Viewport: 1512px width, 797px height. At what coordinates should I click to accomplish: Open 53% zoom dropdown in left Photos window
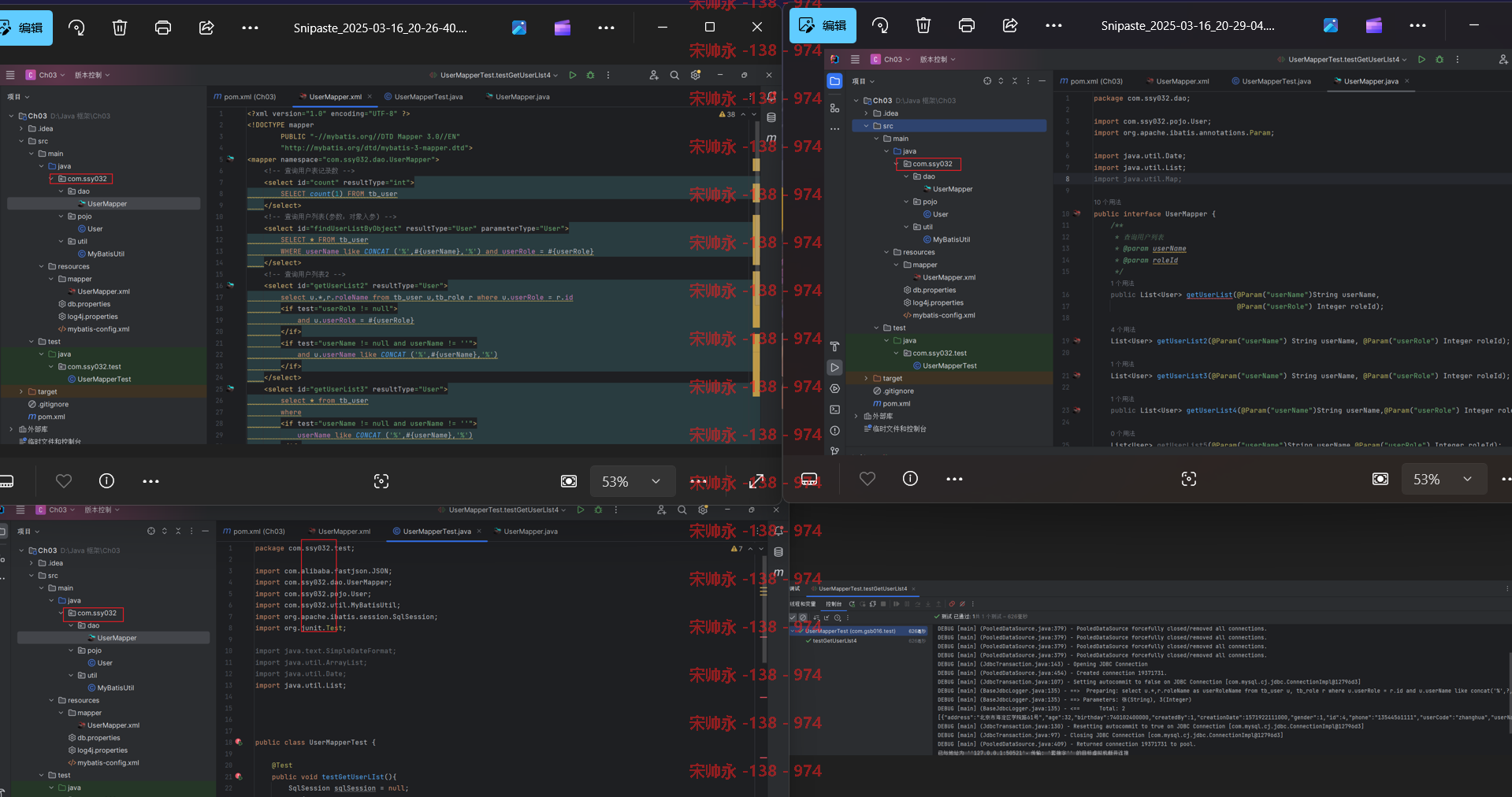pos(631,481)
